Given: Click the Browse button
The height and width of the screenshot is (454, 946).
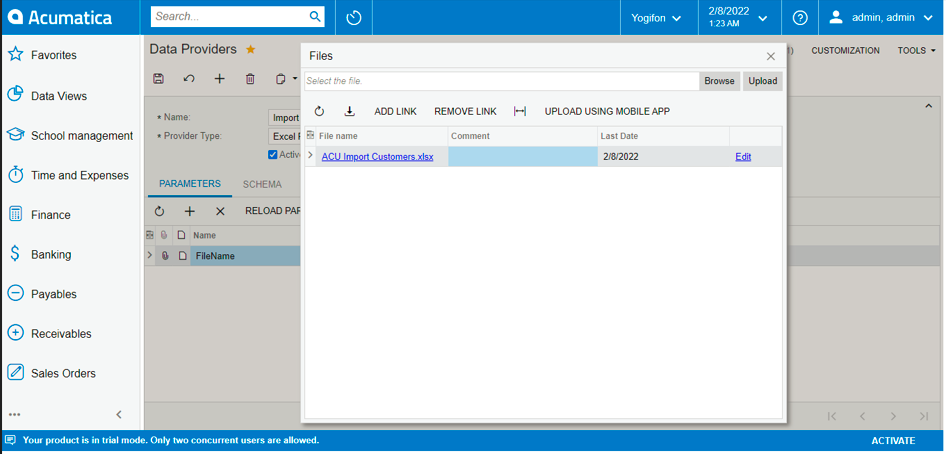Looking at the screenshot, I should (719, 81).
